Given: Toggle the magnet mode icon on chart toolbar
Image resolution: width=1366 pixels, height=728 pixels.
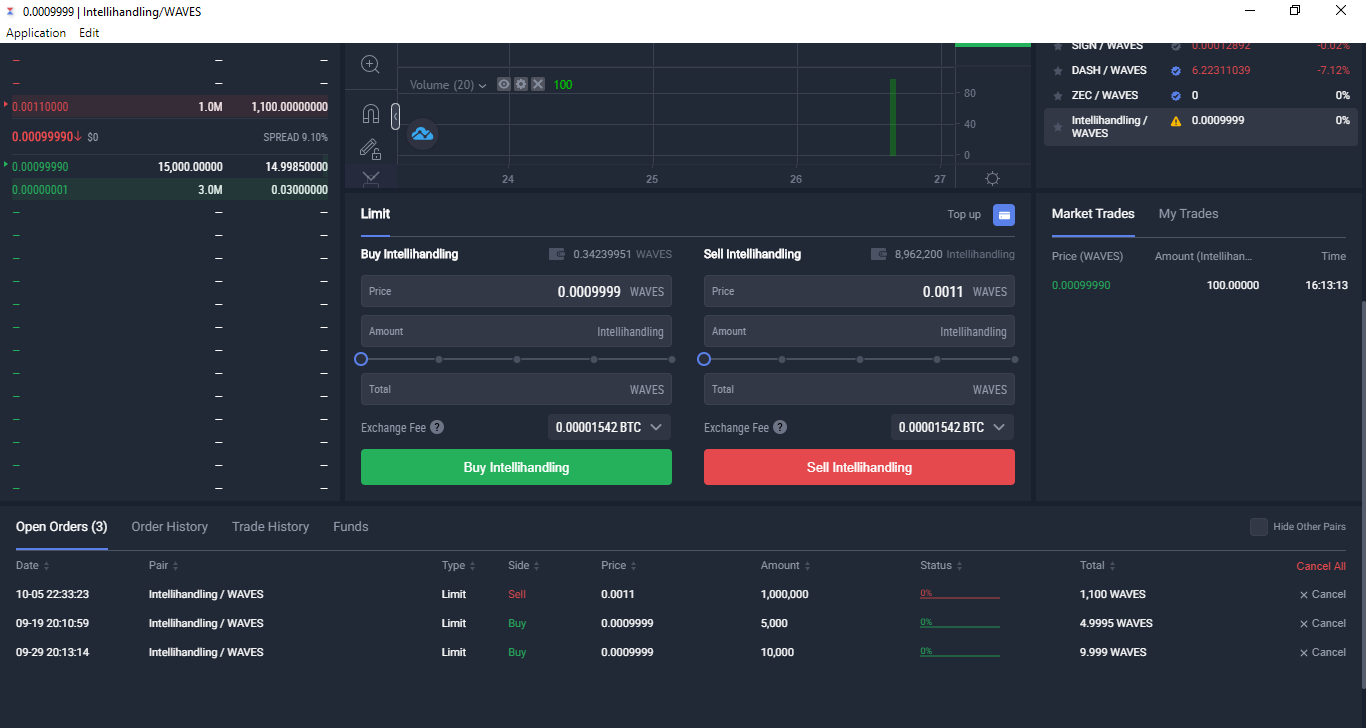Looking at the screenshot, I should pyautogui.click(x=370, y=113).
